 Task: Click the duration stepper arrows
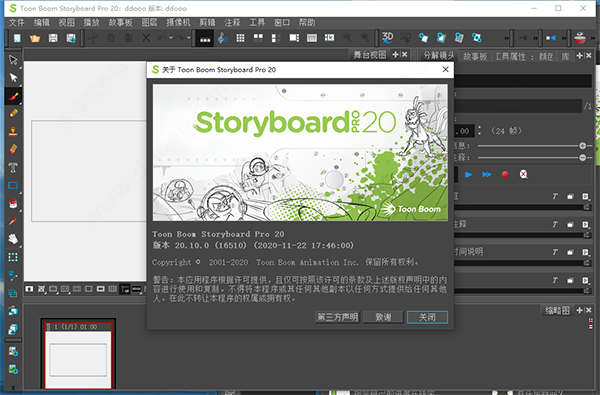click(x=479, y=131)
